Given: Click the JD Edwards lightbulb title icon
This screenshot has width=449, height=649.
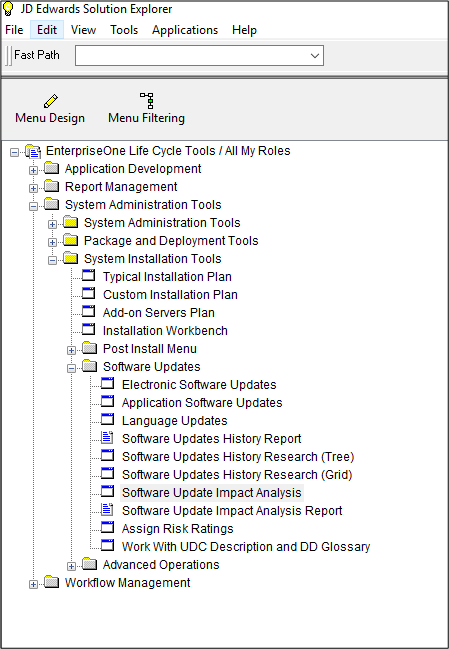Looking at the screenshot, I should [x=8, y=8].
